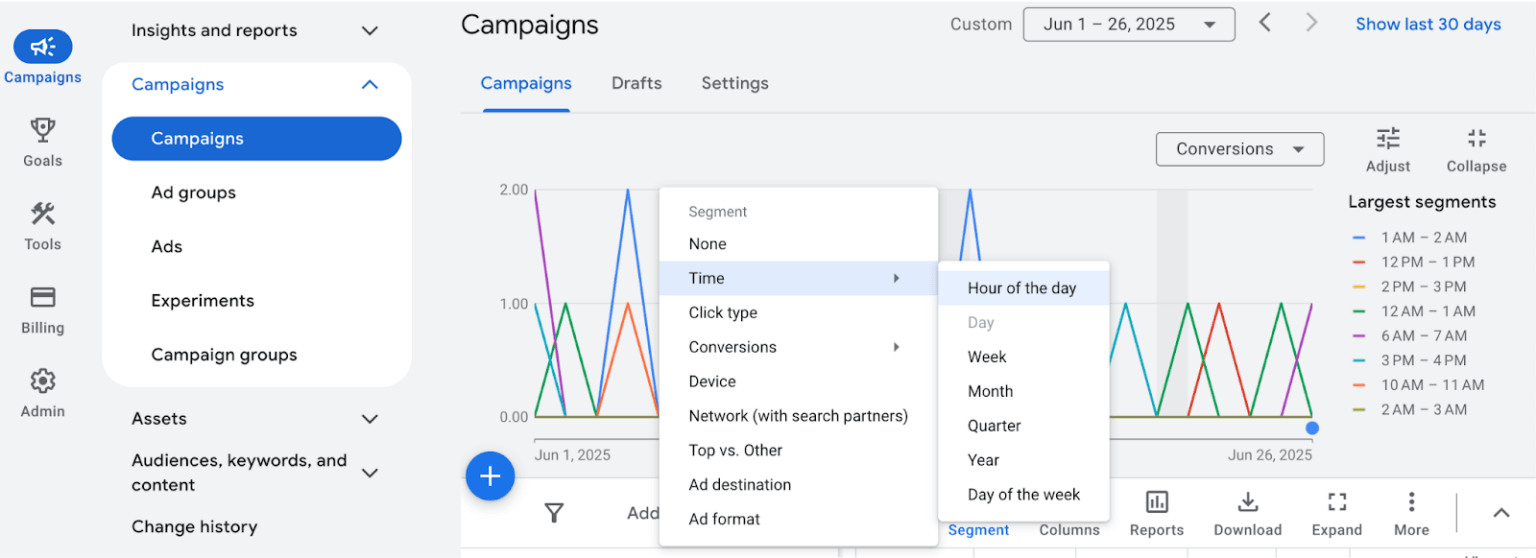Open the More options three-dot menu
Image resolution: width=1536 pixels, height=558 pixels.
pyautogui.click(x=1411, y=503)
